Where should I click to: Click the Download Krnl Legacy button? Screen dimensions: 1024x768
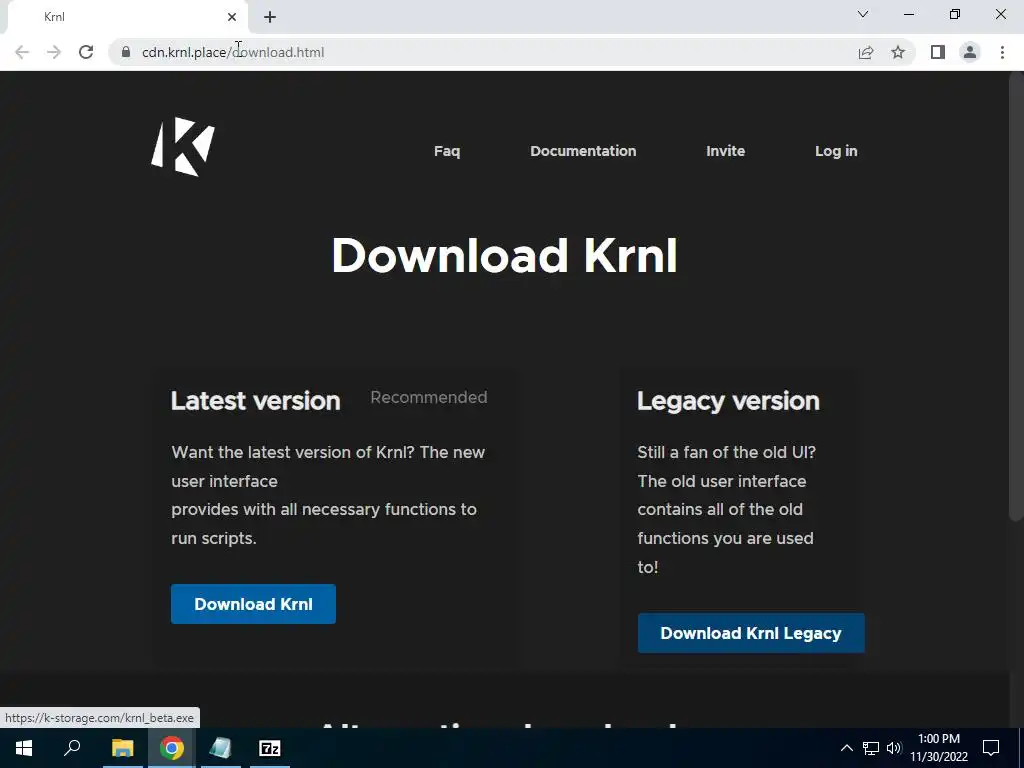click(x=751, y=633)
